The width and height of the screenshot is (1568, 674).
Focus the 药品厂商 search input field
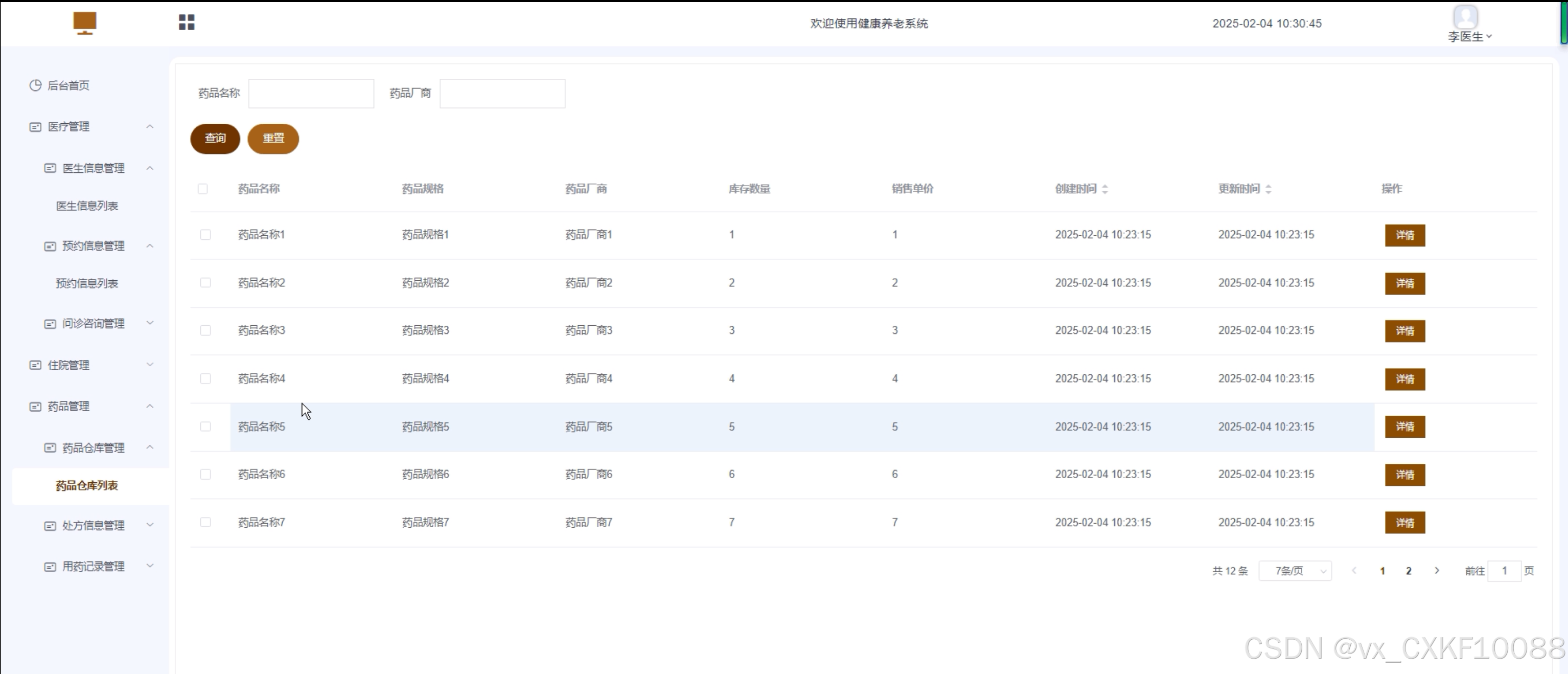502,93
